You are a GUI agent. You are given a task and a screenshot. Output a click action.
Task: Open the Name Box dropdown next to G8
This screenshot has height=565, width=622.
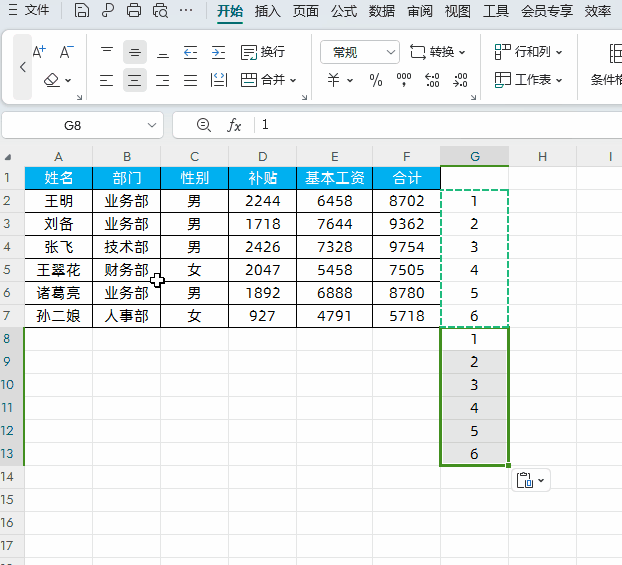point(153,125)
